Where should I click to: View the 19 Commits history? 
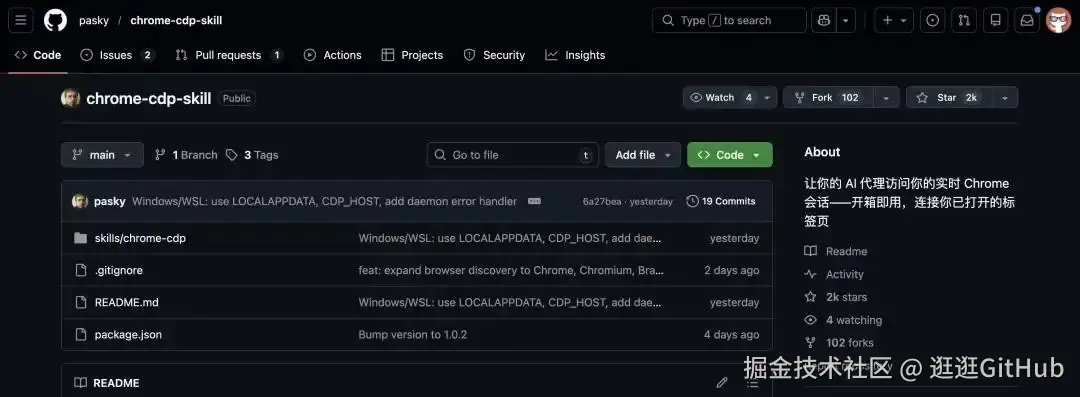tap(721, 201)
